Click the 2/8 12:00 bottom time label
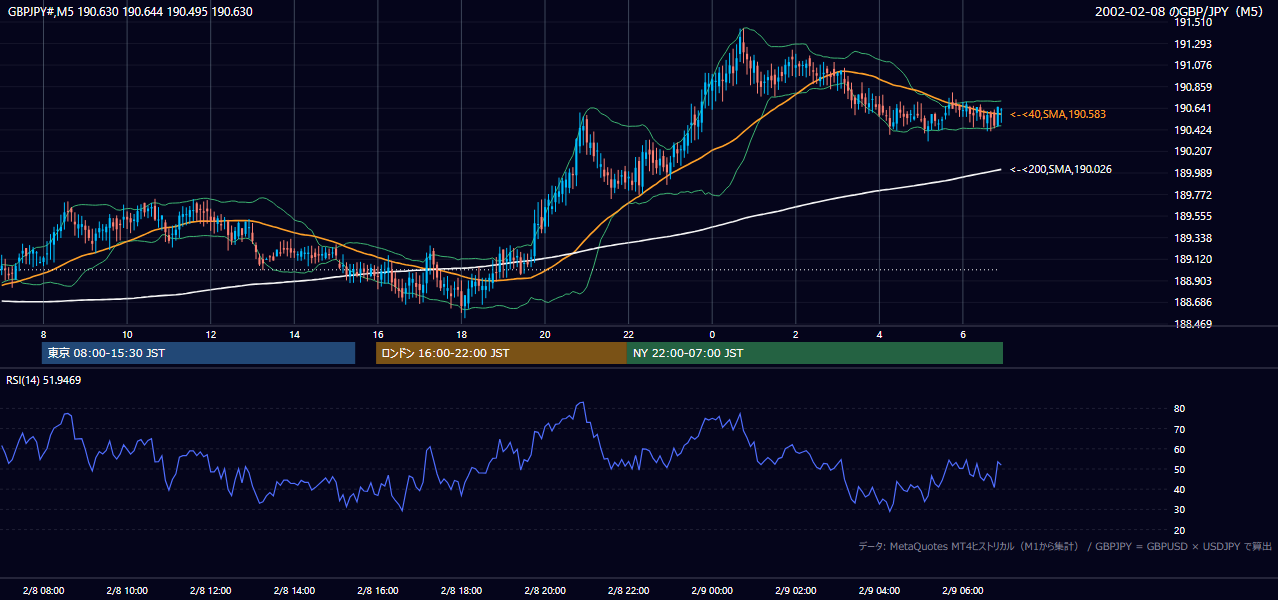 [210, 591]
